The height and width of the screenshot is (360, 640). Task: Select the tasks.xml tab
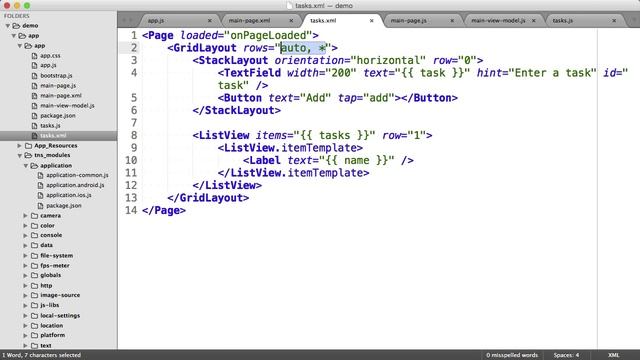click(x=323, y=20)
